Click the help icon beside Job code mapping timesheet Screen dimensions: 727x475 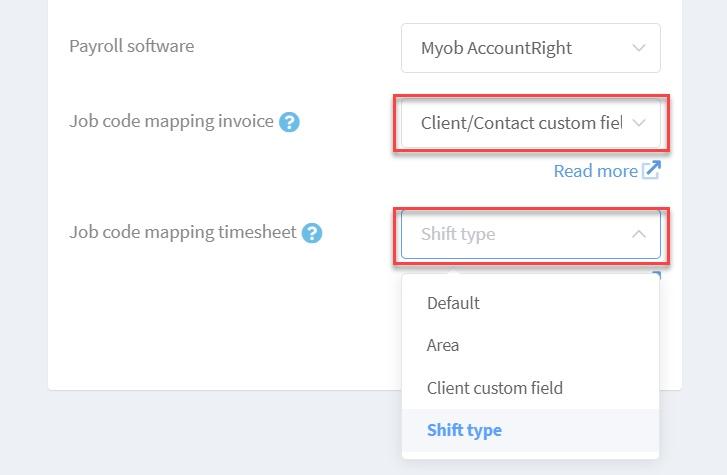(312, 233)
